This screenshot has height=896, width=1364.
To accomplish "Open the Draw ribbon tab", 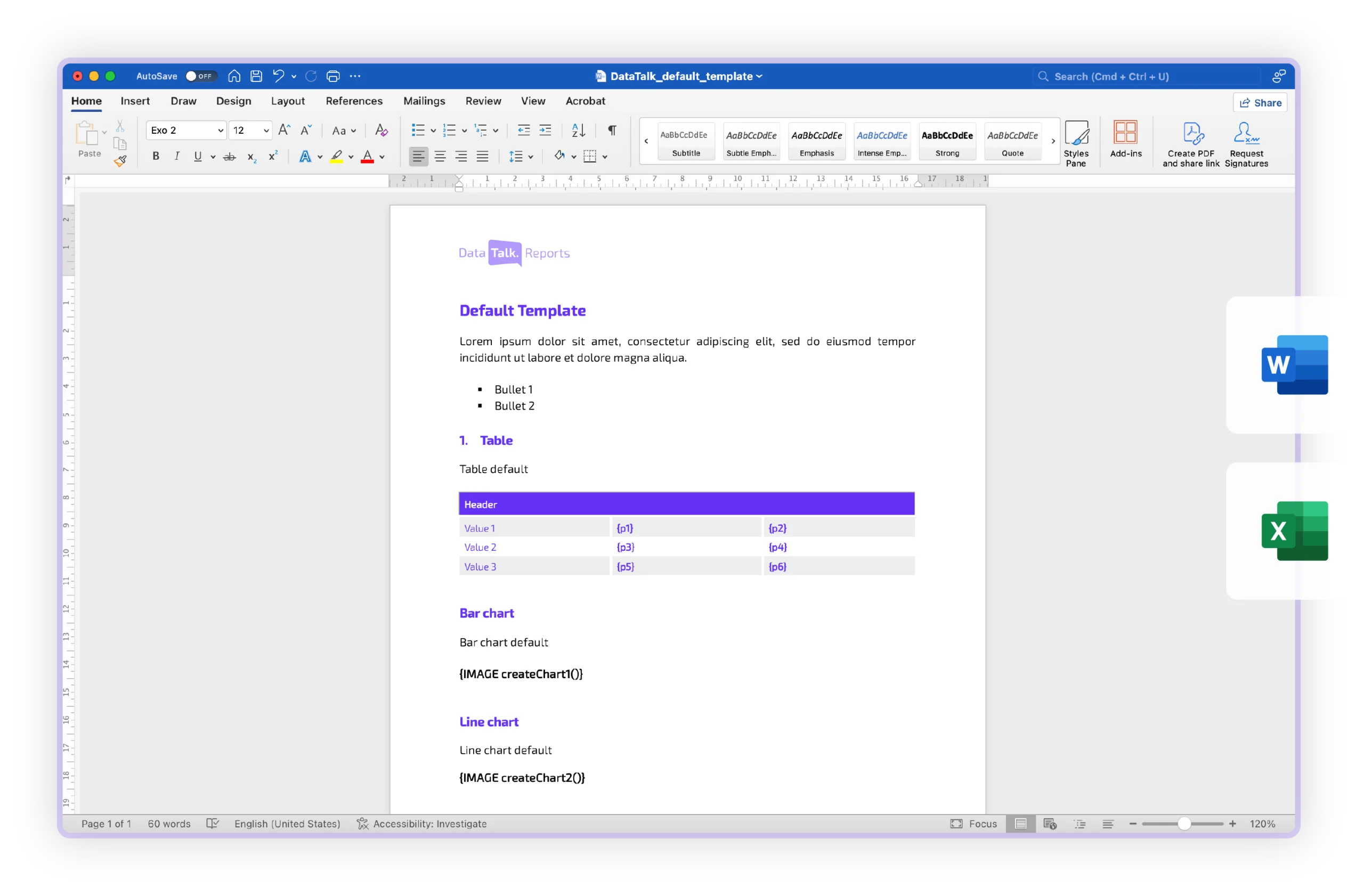I will coord(183,101).
